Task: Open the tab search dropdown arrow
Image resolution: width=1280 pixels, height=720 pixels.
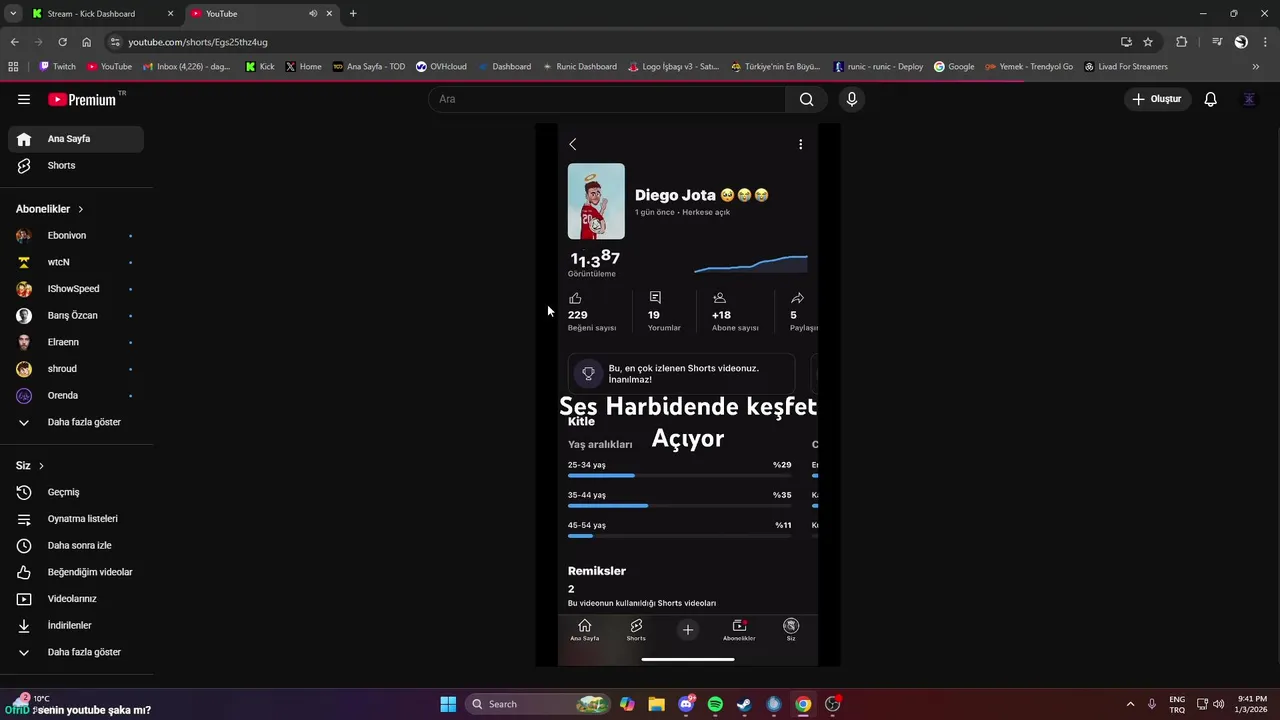Action: (x=12, y=14)
